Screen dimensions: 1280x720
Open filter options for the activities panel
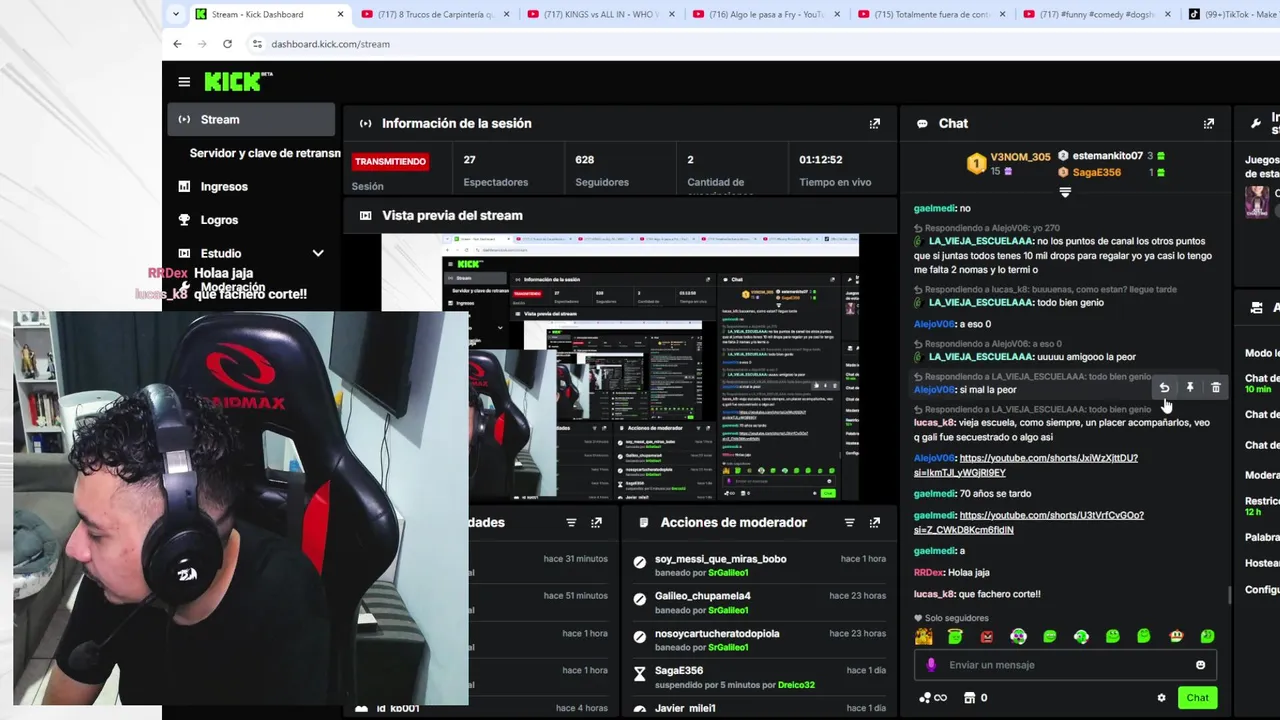click(x=571, y=522)
